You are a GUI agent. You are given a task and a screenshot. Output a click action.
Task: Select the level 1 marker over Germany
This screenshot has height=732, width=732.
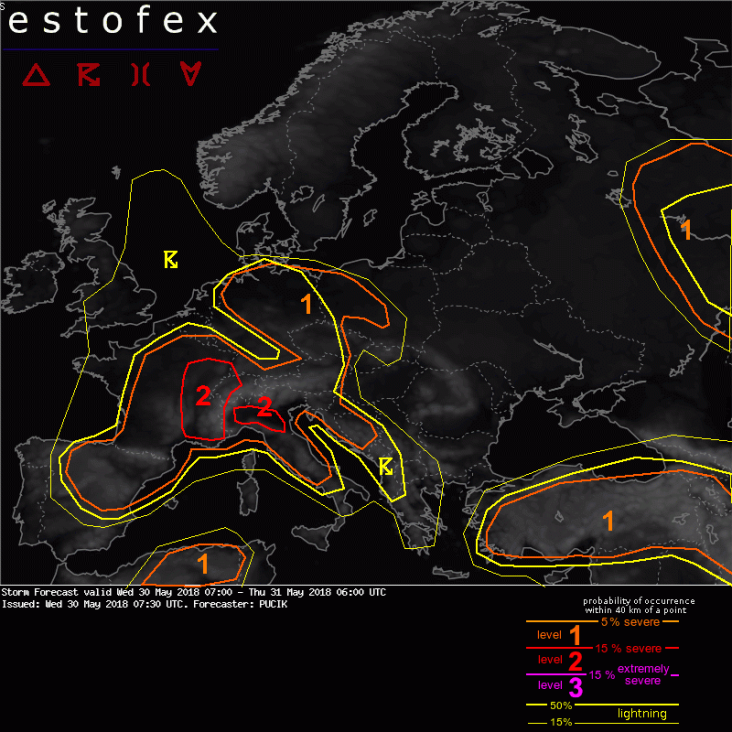(x=306, y=305)
